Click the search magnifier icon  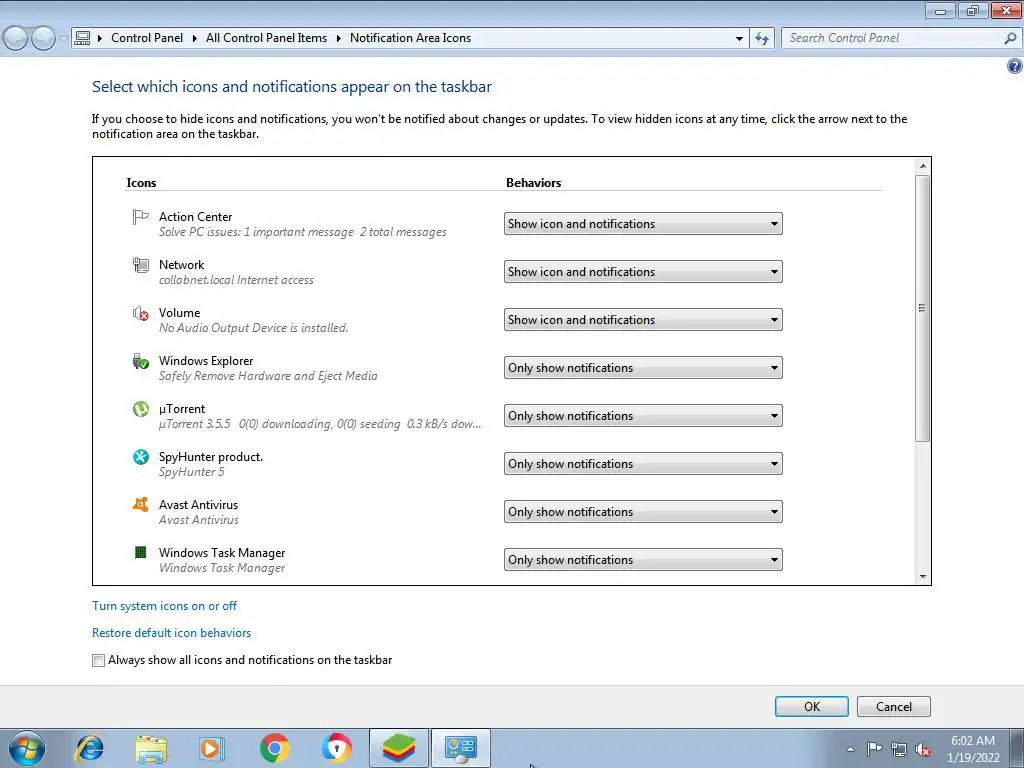1010,38
